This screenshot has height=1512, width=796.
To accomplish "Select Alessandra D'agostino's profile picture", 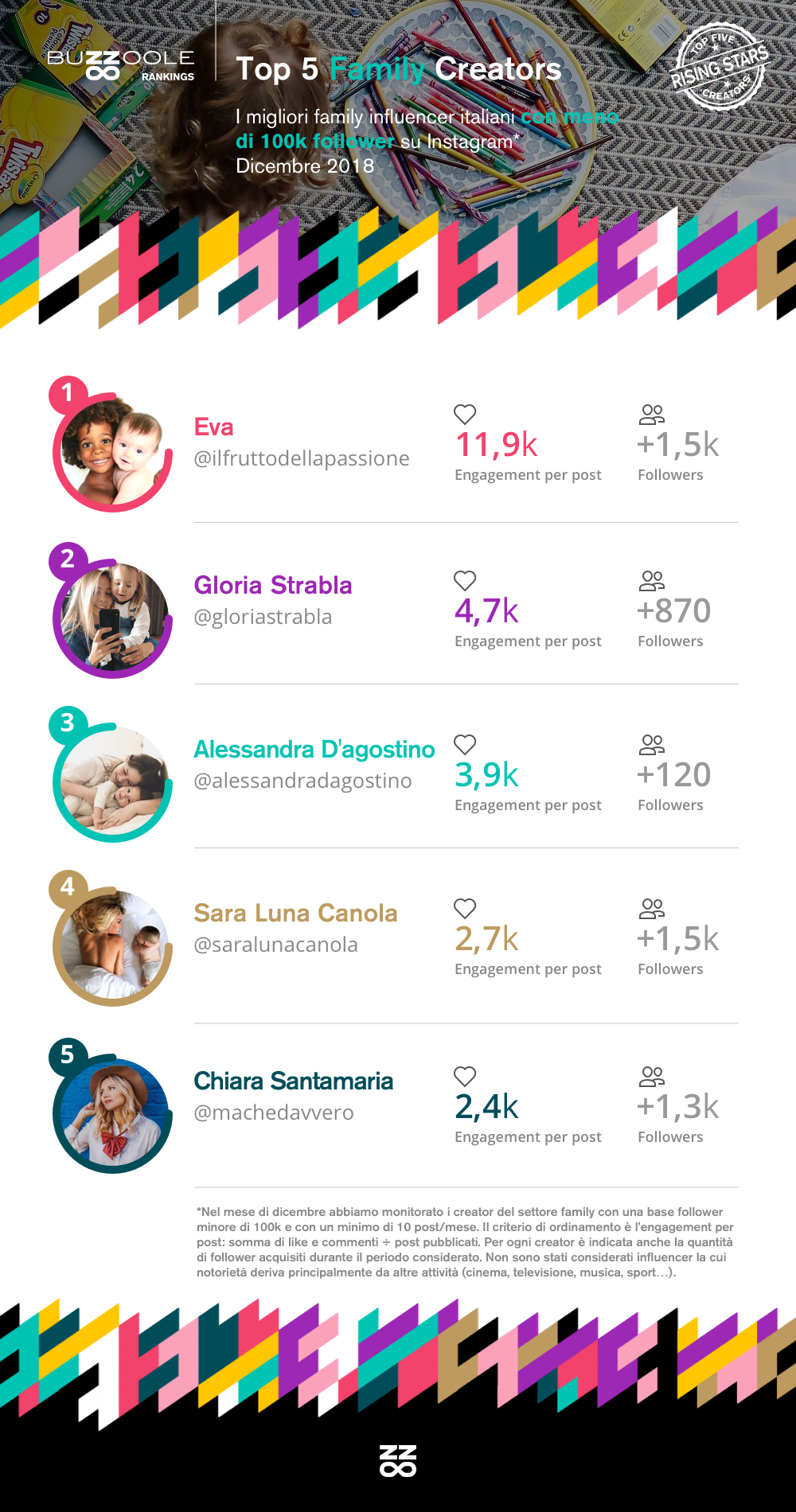I will pos(113,782).
